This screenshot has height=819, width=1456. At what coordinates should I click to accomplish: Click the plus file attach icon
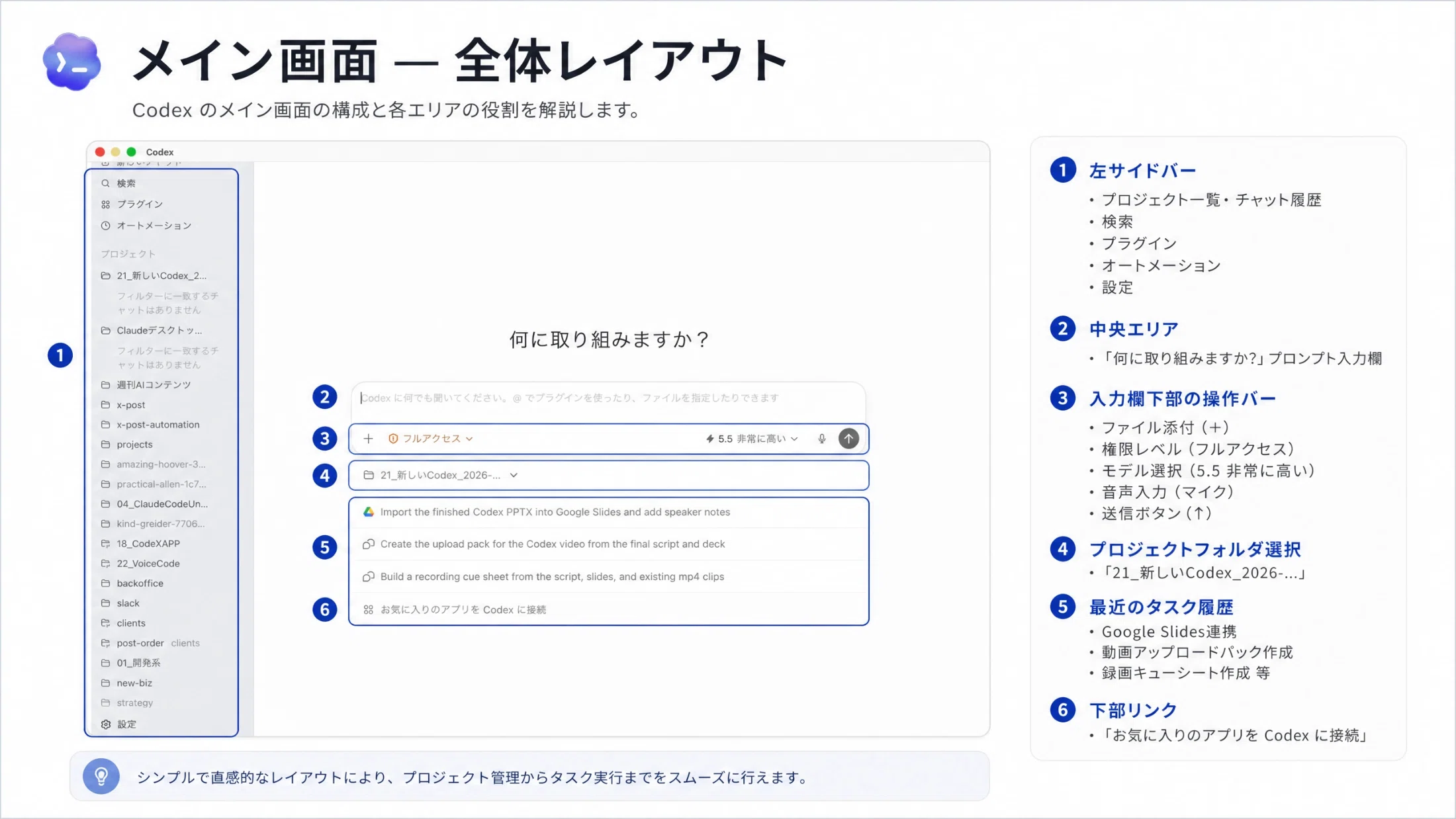click(369, 439)
